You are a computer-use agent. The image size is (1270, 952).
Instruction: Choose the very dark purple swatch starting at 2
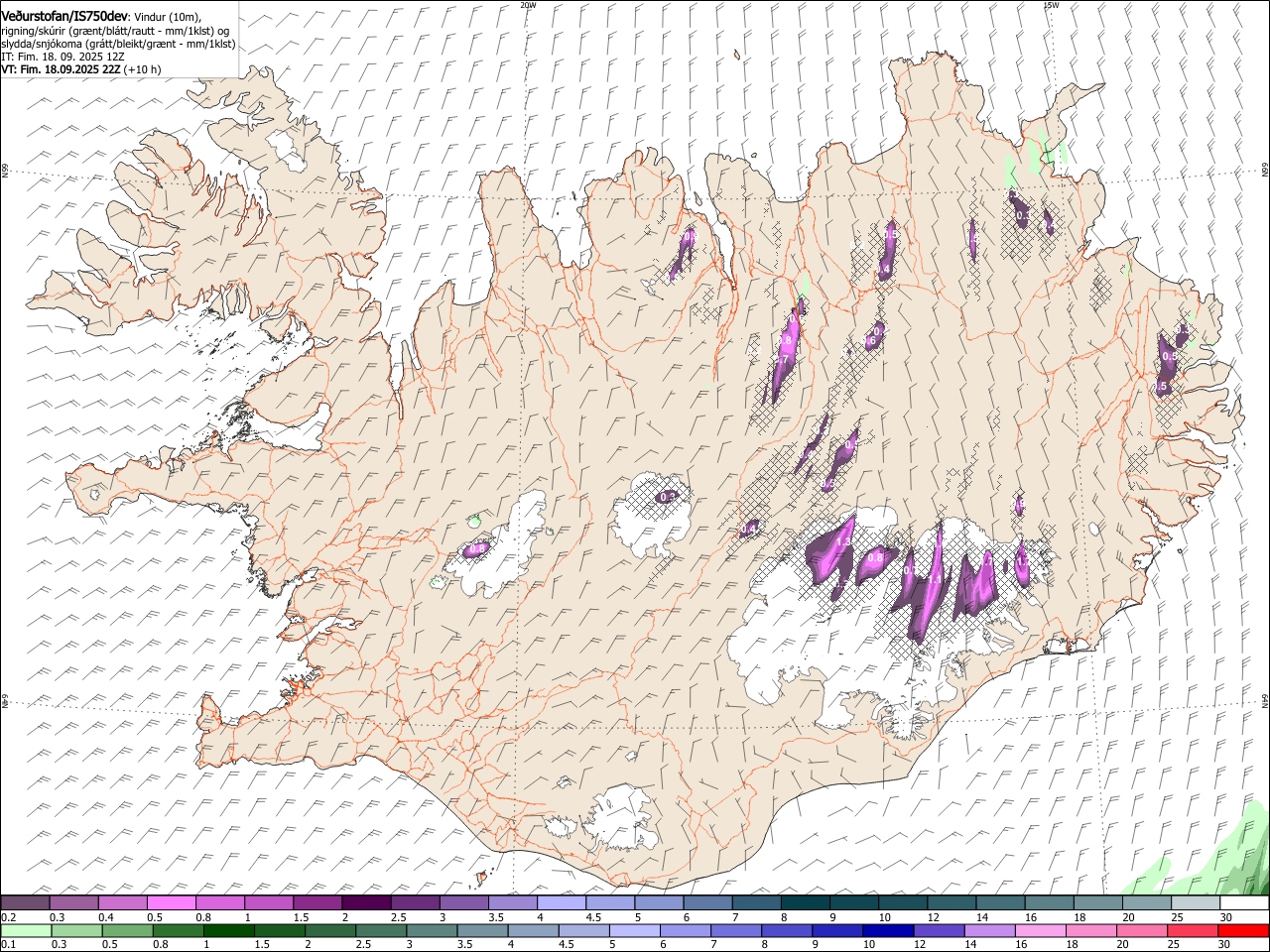(x=366, y=902)
